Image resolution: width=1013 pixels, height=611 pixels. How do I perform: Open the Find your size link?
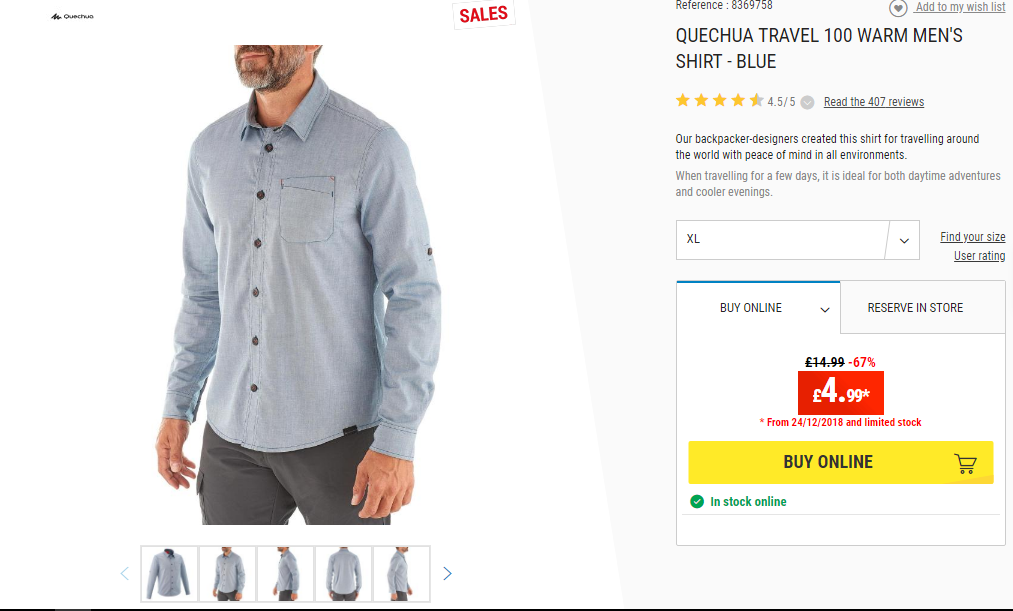pos(972,237)
